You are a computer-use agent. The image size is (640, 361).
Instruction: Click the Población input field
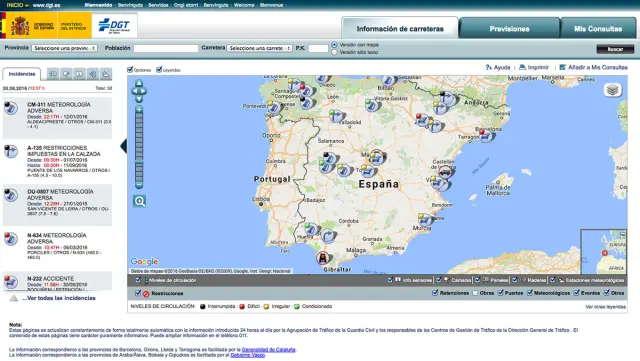tap(166, 48)
